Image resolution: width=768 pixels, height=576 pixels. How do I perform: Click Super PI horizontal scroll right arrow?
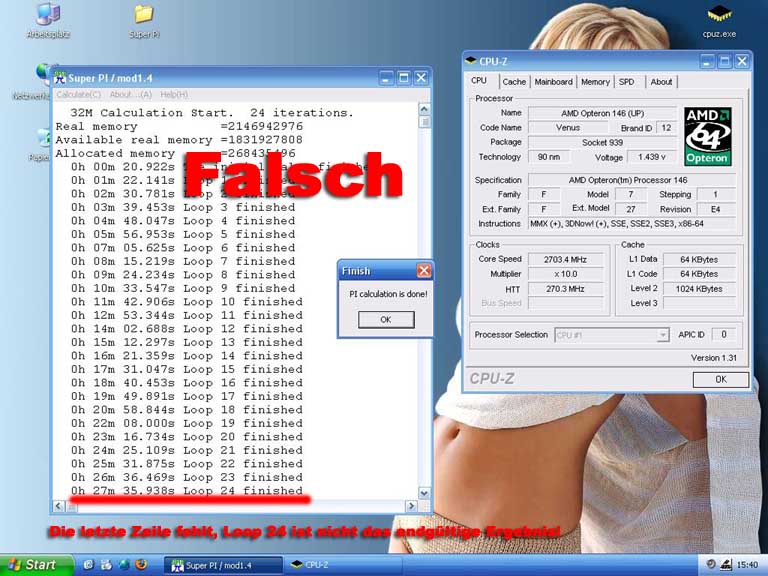pyautogui.click(x=411, y=506)
